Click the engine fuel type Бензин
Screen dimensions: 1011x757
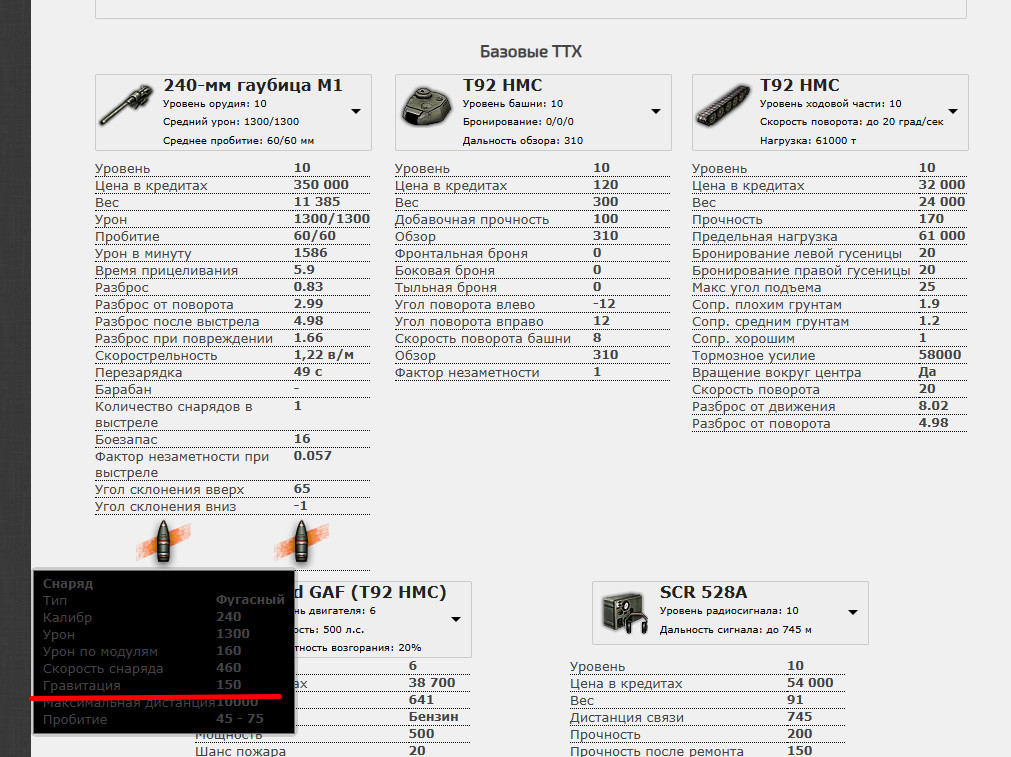(433, 716)
